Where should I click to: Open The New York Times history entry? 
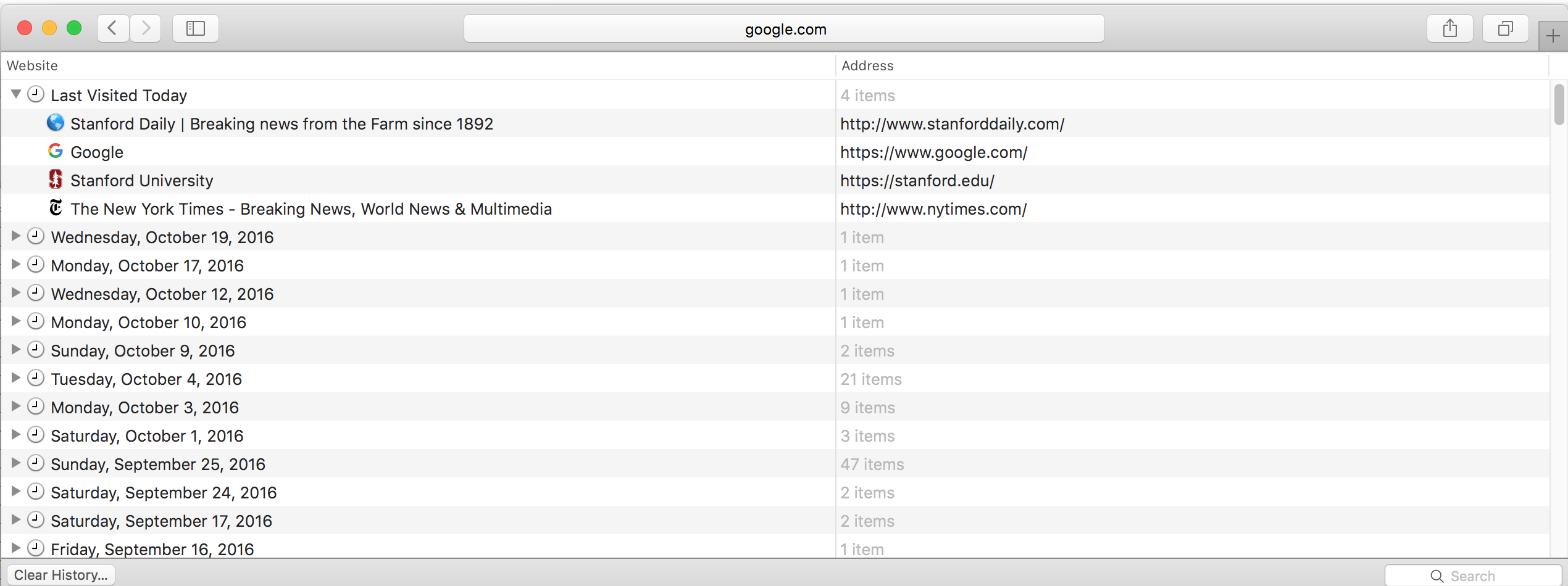[311, 209]
